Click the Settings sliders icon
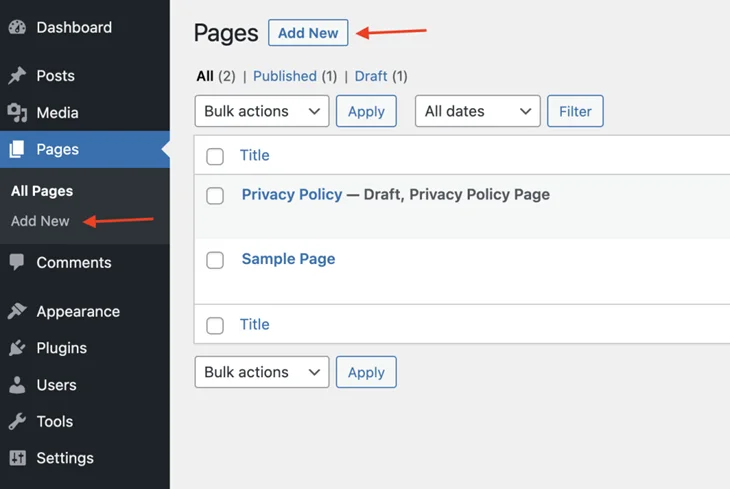The height and width of the screenshot is (489, 730). 18,458
